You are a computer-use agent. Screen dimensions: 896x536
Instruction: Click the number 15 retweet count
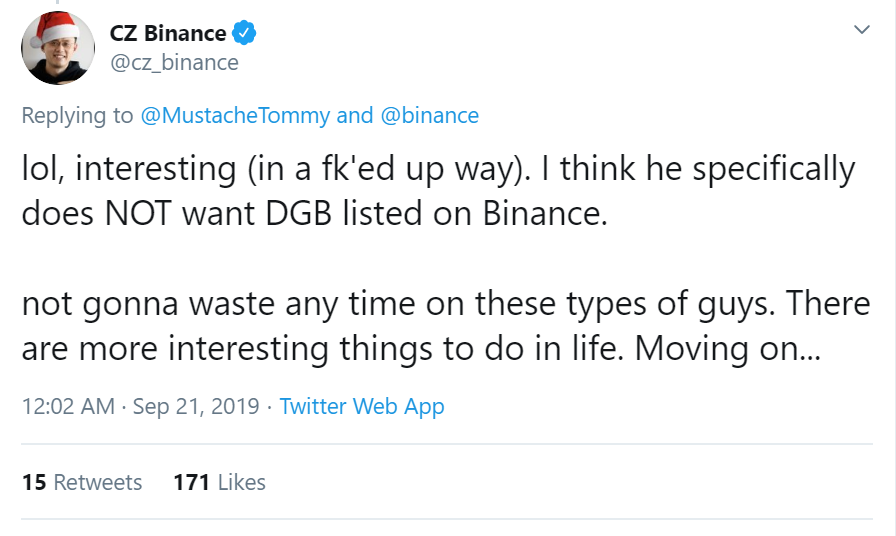pos(34,482)
